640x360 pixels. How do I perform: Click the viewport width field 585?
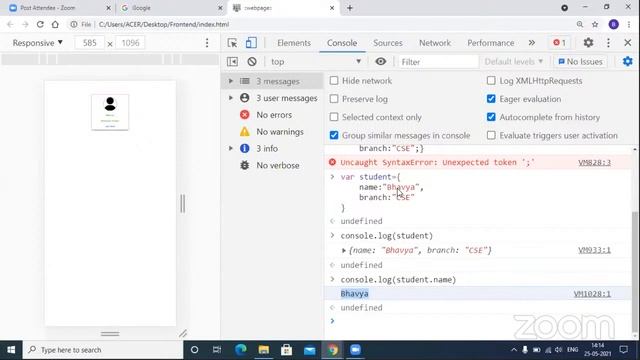[89, 43]
